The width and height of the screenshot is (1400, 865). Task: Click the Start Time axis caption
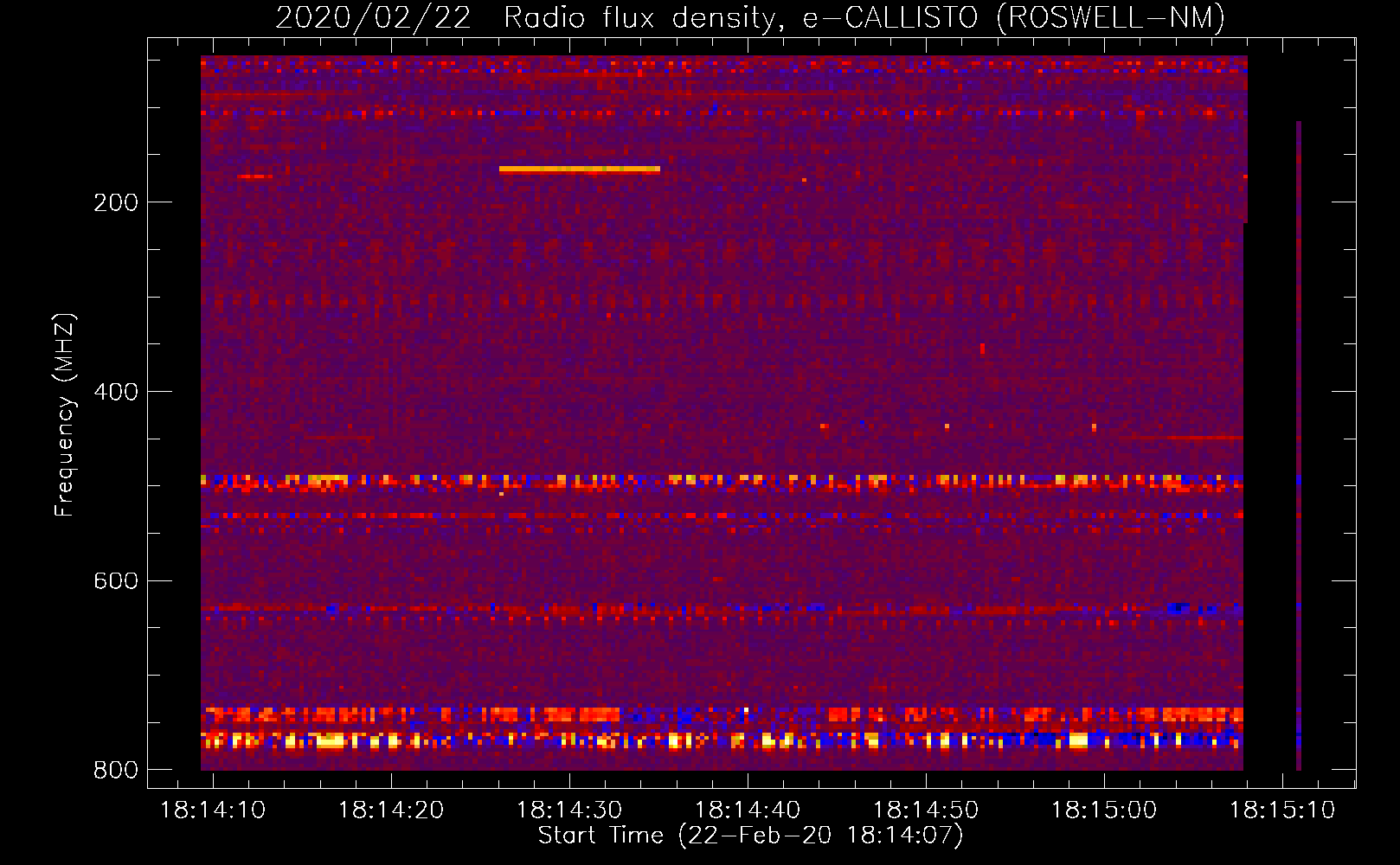click(750, 836)
